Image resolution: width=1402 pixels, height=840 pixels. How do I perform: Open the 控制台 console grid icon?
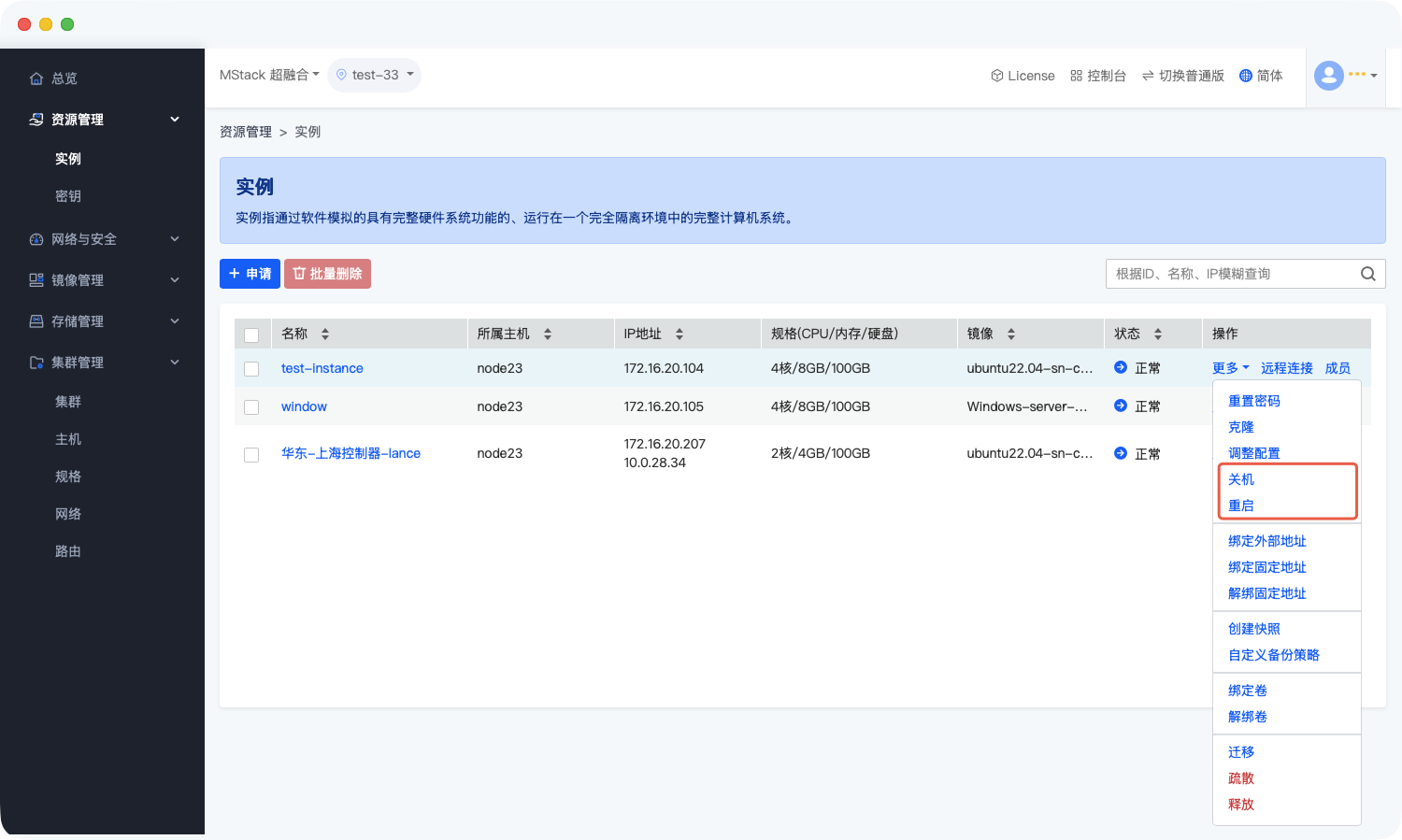pos(1076,76)
